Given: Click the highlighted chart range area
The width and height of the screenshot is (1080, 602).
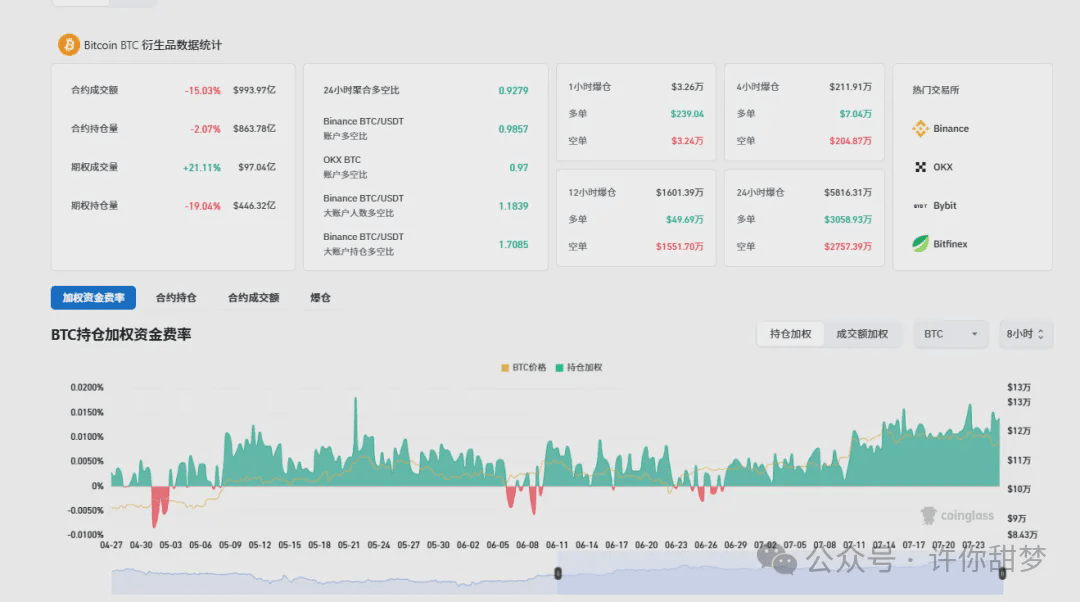Looking at the screenshot, I should point(780,573).
